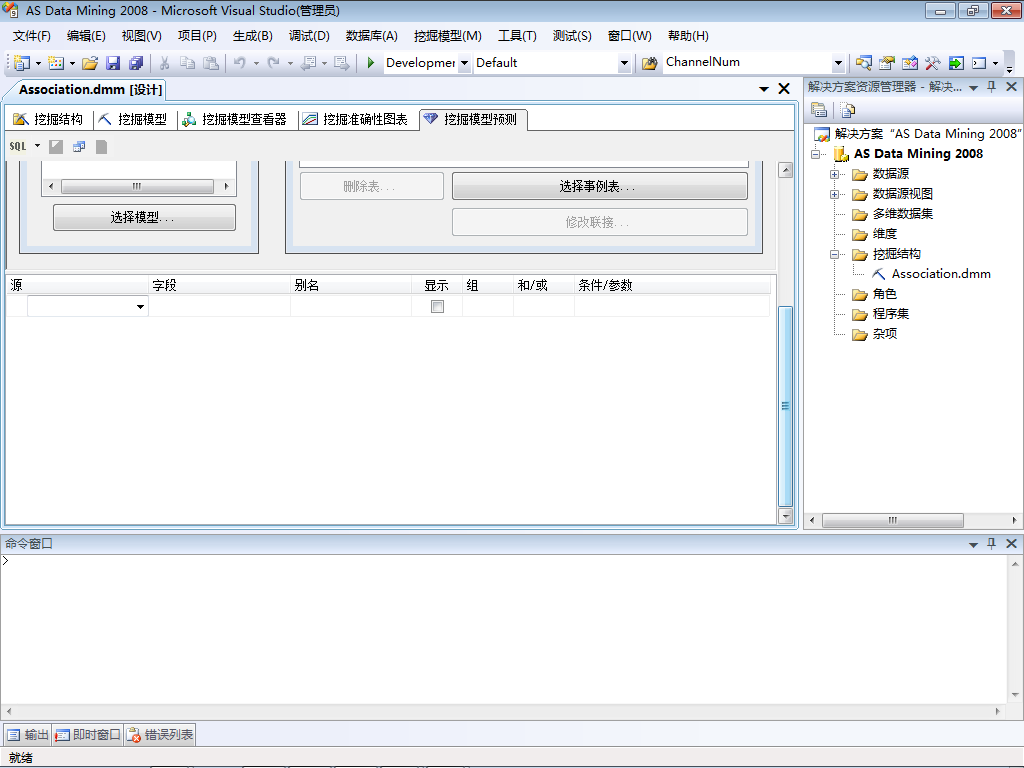1024x768 pixels.
Task: Open the 窗口(W) menu
Action: pos(630,36)
